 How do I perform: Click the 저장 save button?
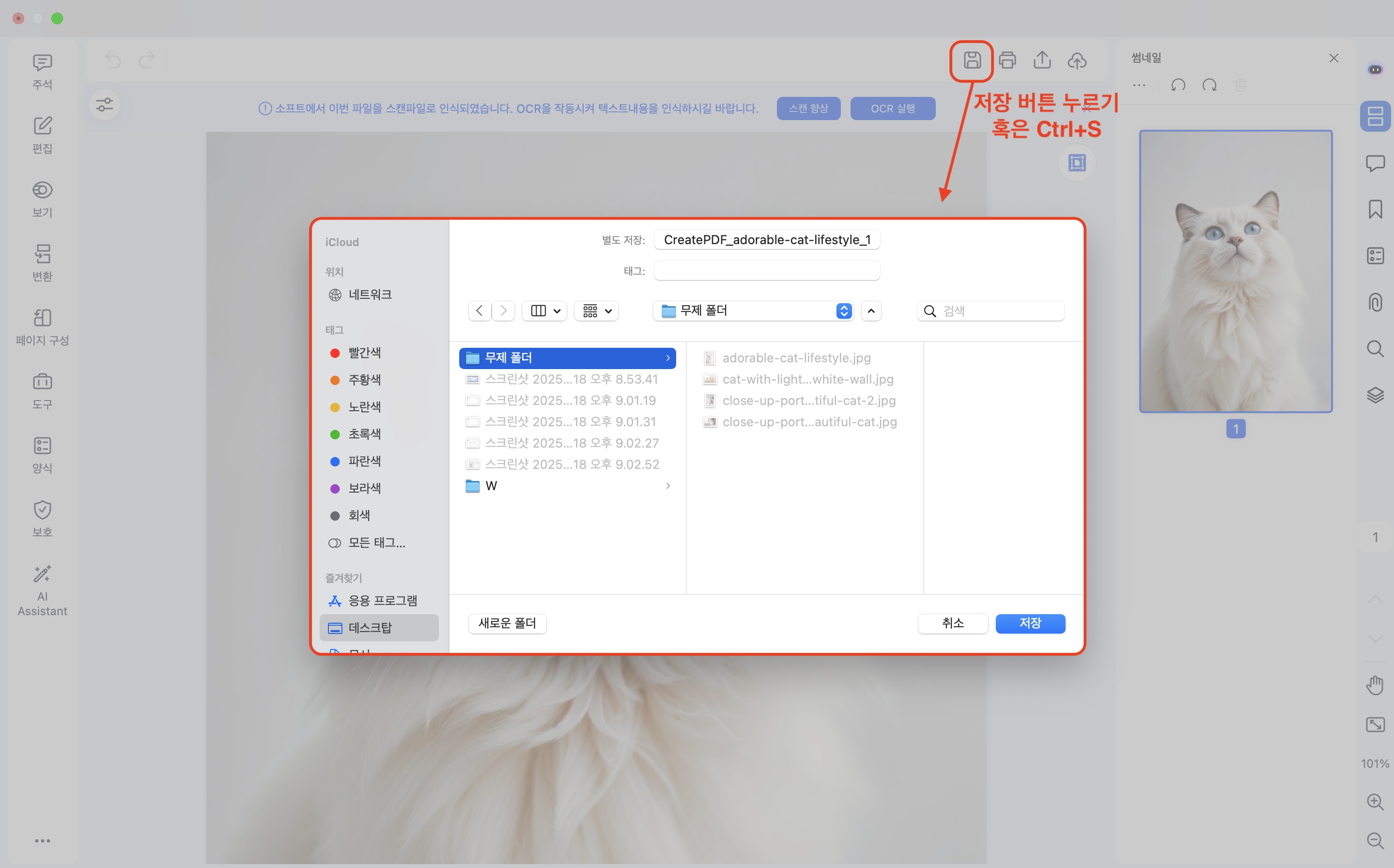pyautogui.click(x=1030, y=623)
